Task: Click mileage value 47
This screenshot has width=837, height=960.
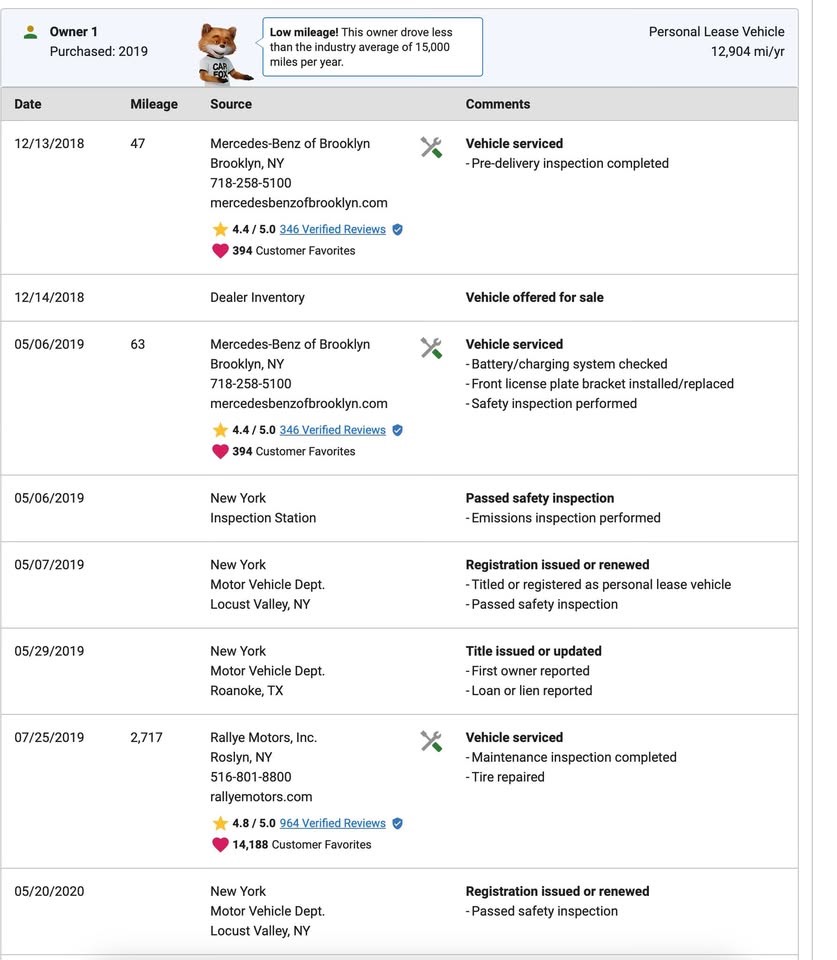Action: click(138, 143)
